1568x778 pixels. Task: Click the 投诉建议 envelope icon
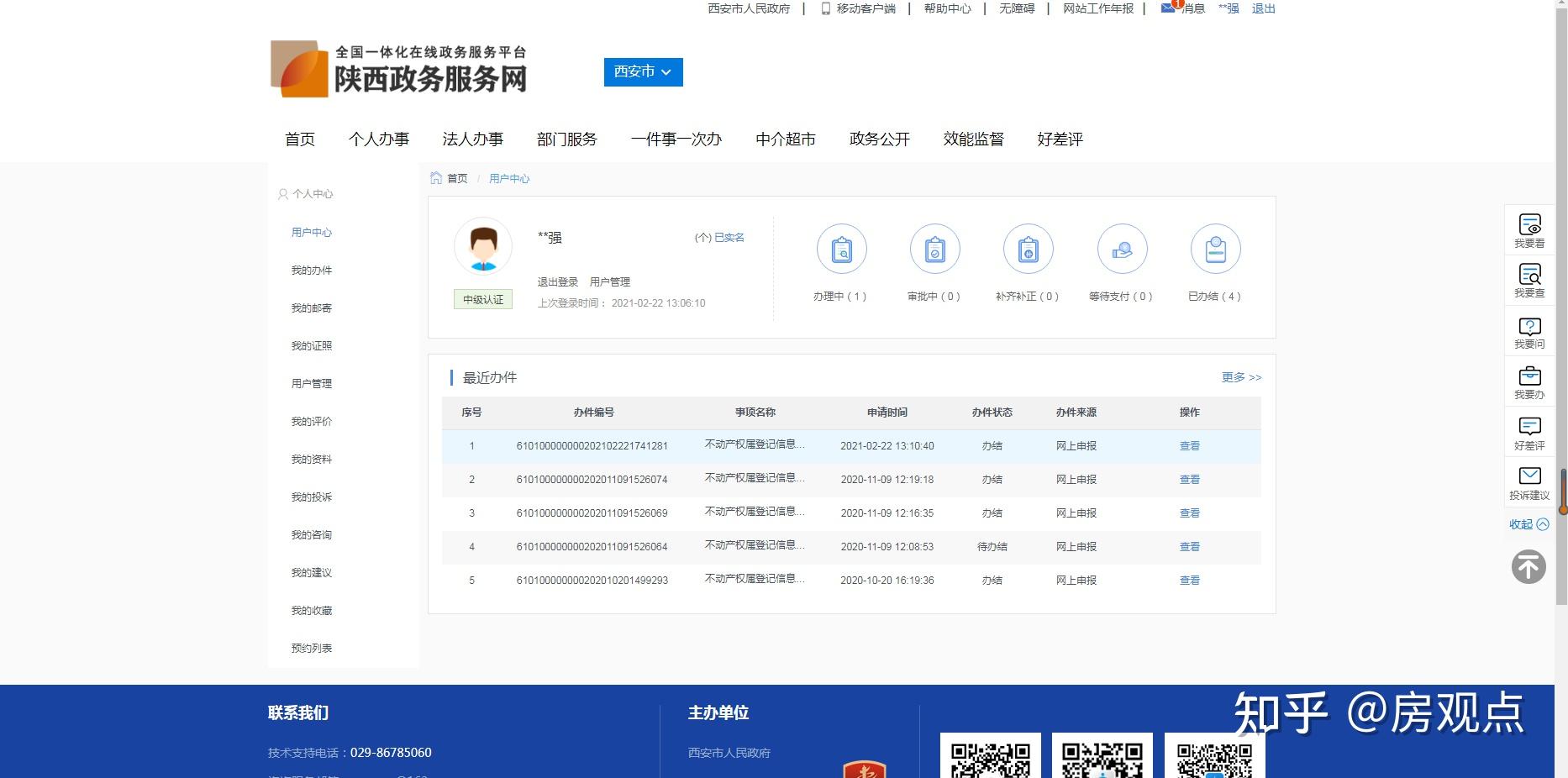[1529, 476]
